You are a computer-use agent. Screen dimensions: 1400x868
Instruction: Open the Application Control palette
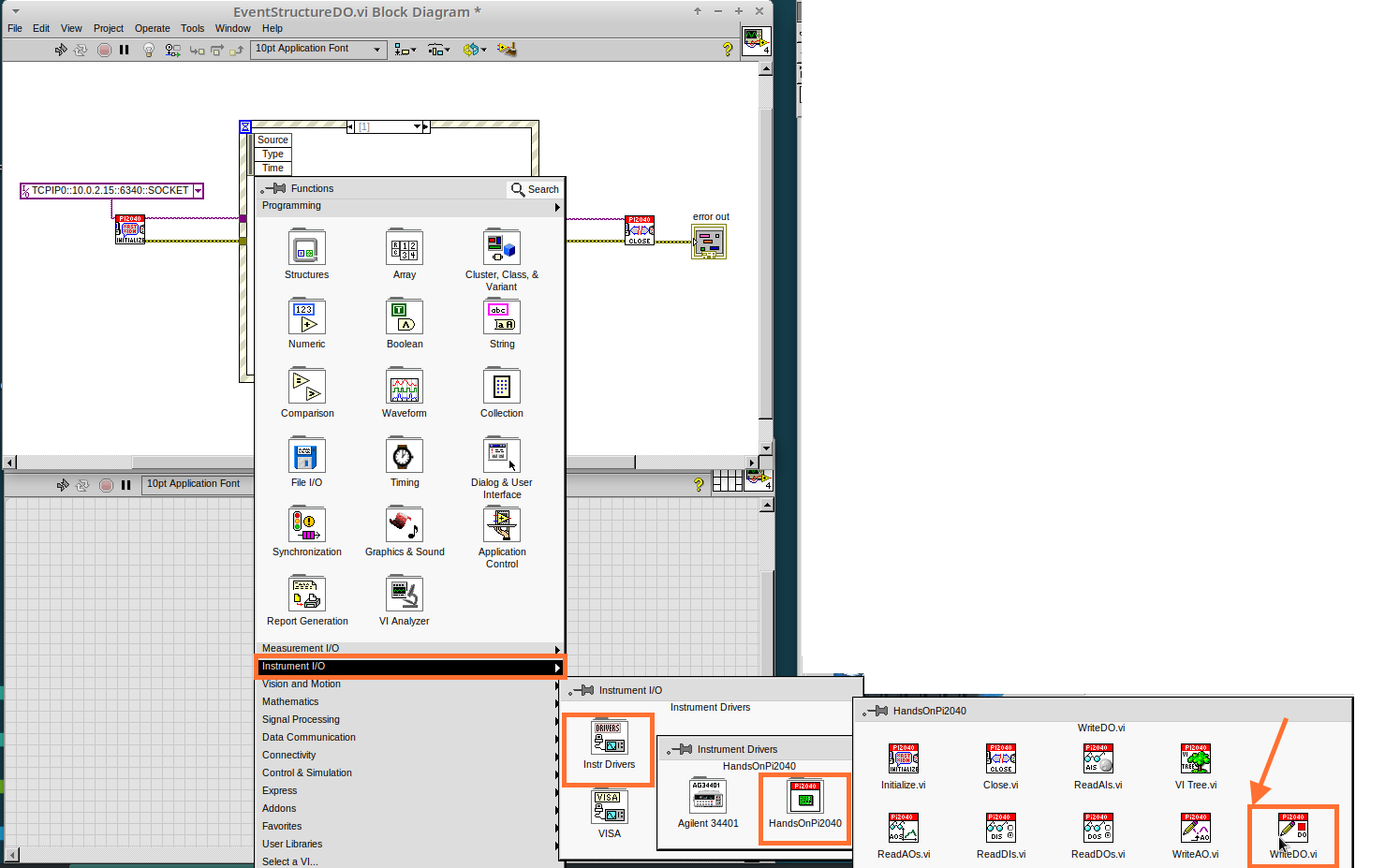[x=502, y=525]
